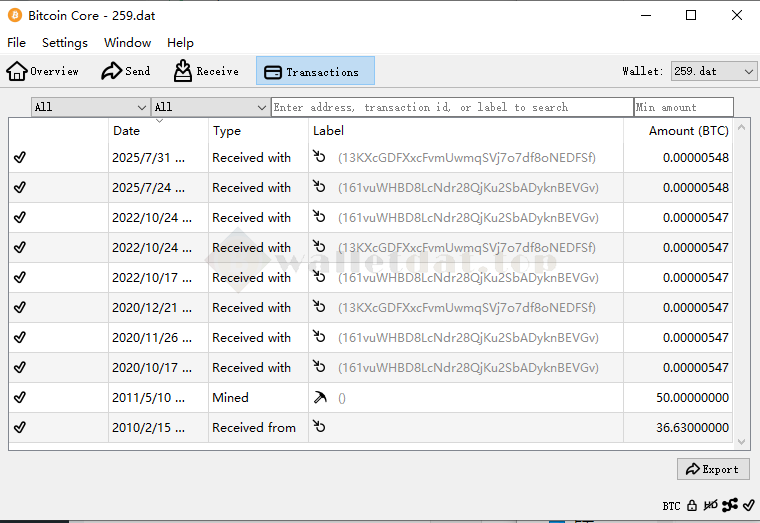Click confirmed checkmark of 2025/7/31 transaction
This screenshot has width=760, height=523.
(x=20, y=158)
